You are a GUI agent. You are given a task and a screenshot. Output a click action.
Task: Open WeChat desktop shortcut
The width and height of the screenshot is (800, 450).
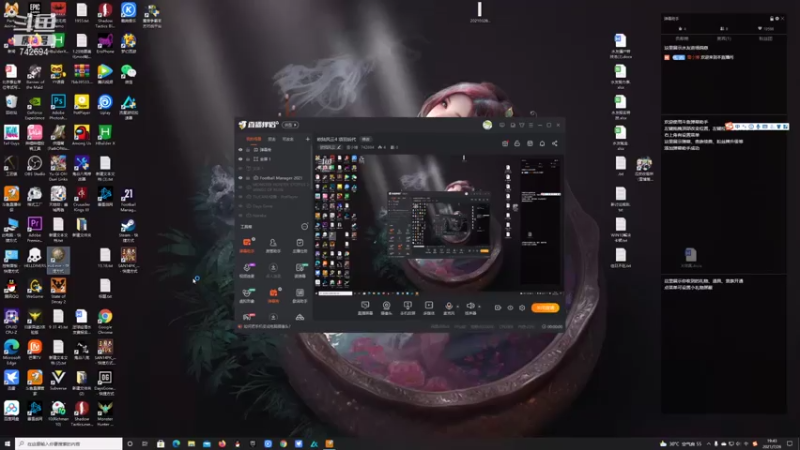click(129, 74)
